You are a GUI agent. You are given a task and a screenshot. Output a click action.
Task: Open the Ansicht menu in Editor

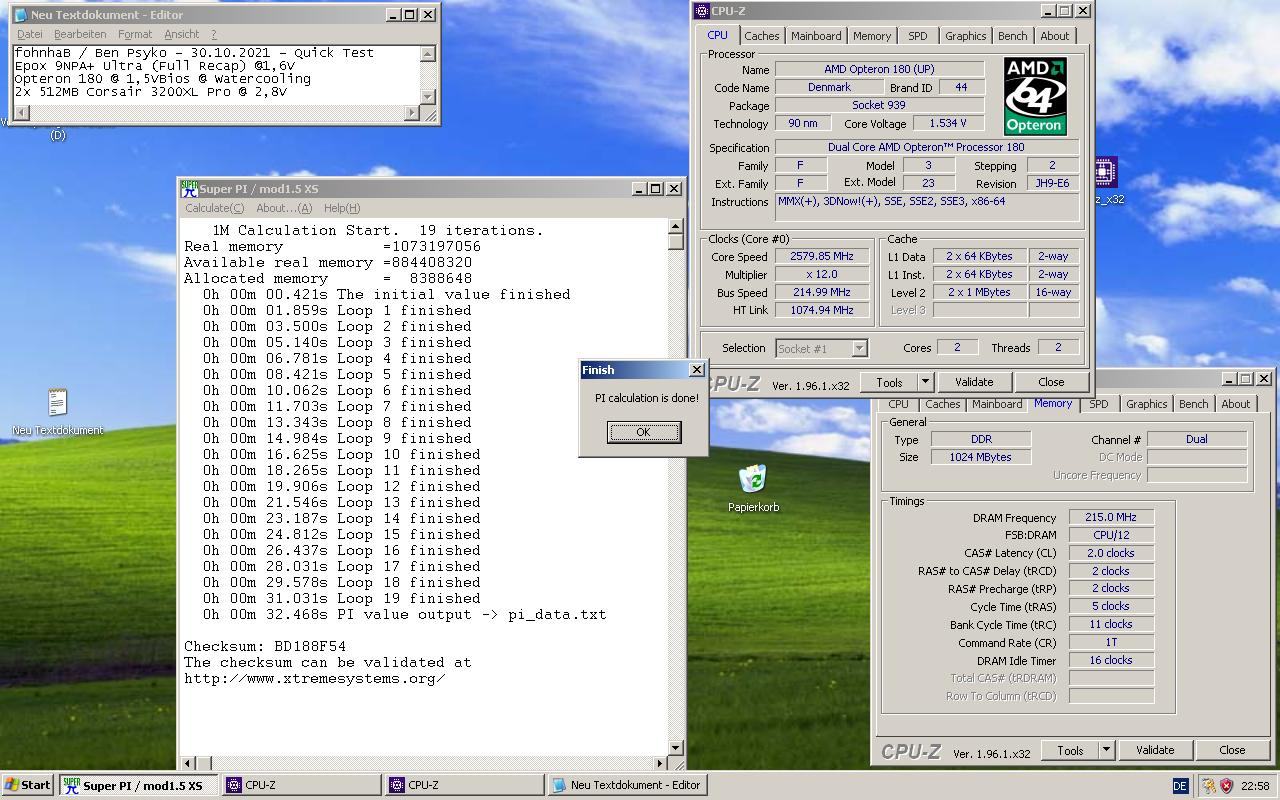pyautogui.click(x=181, y=34)
